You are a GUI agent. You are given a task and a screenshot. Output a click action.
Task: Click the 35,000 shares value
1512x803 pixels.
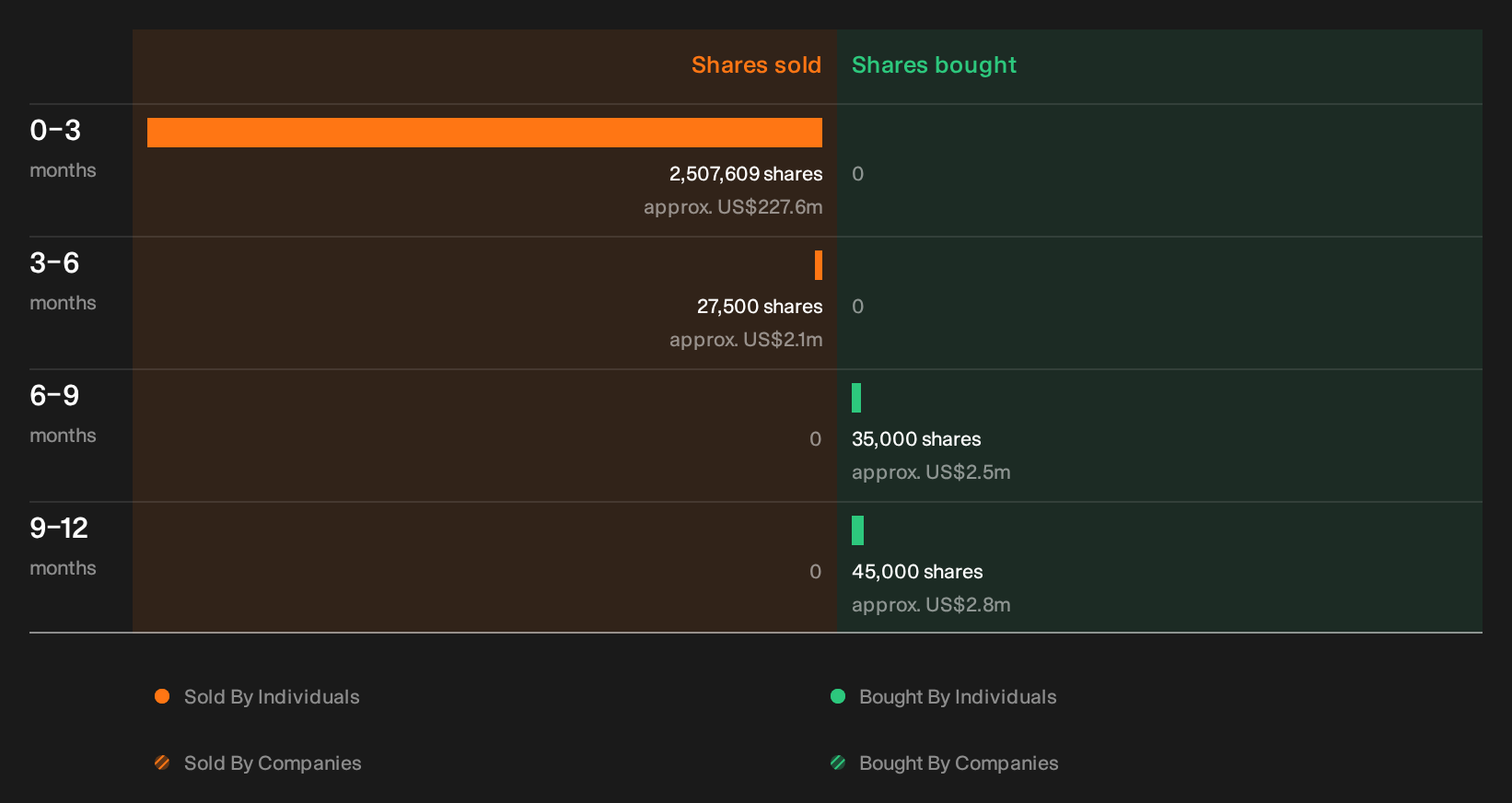916,439
